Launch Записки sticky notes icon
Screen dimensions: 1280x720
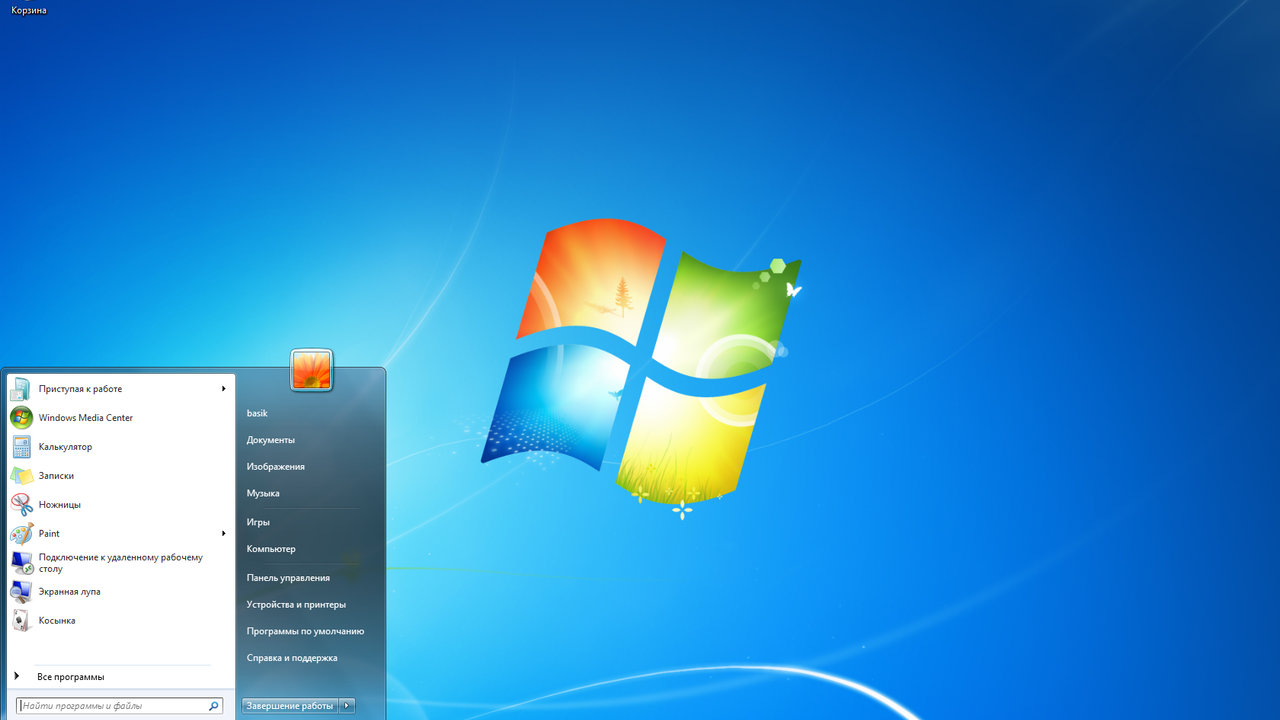point(21,476)
